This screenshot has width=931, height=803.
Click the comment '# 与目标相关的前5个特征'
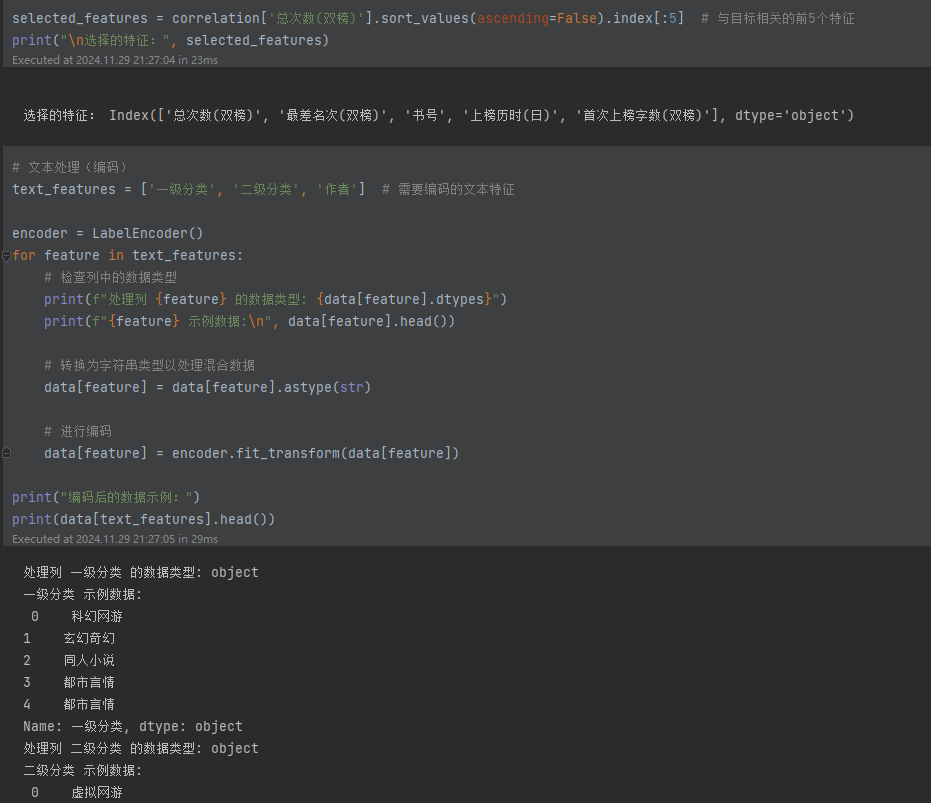[x=778, y=18]
